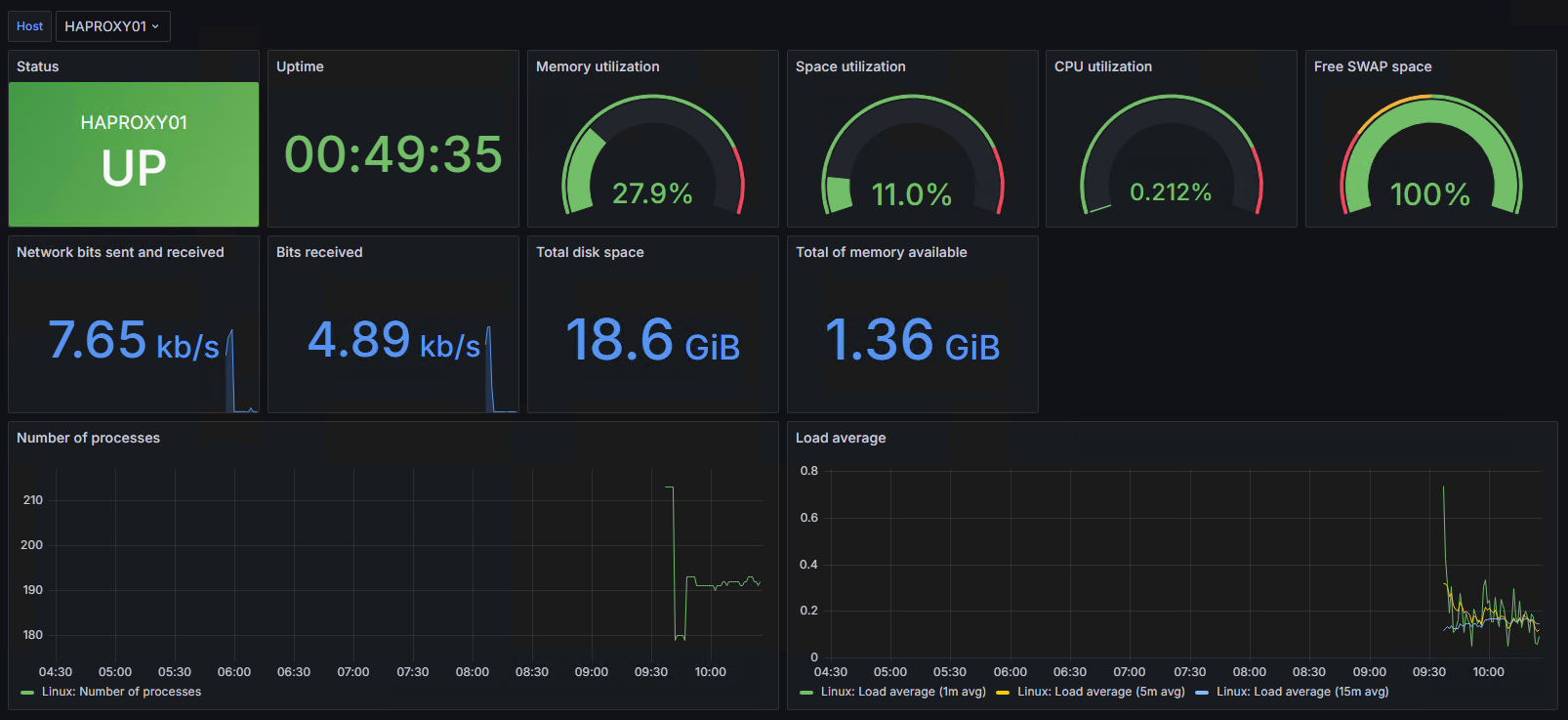Toggle the Load average (1m avg) legend series
The image size is (1568, 720).
pyautogui.click(x=902, y=692)
